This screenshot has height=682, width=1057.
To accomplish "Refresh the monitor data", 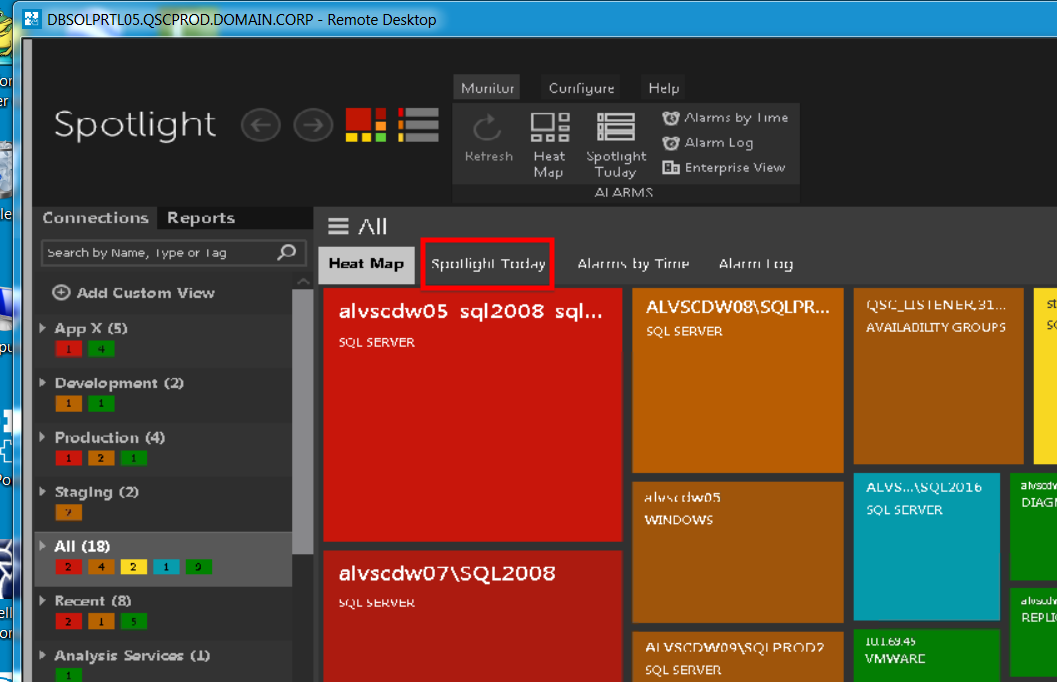I will point(488,138).
